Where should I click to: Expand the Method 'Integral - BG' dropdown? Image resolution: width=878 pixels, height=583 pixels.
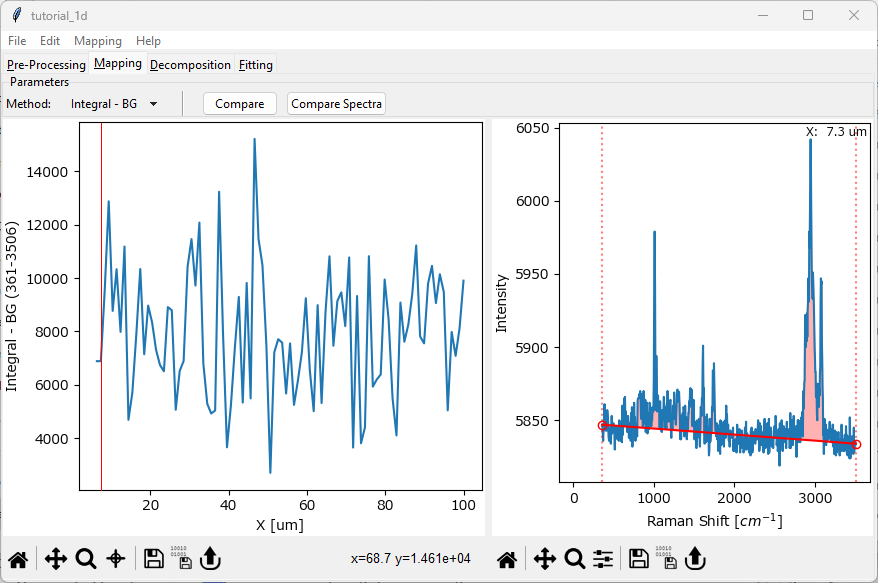pos(114,104)
